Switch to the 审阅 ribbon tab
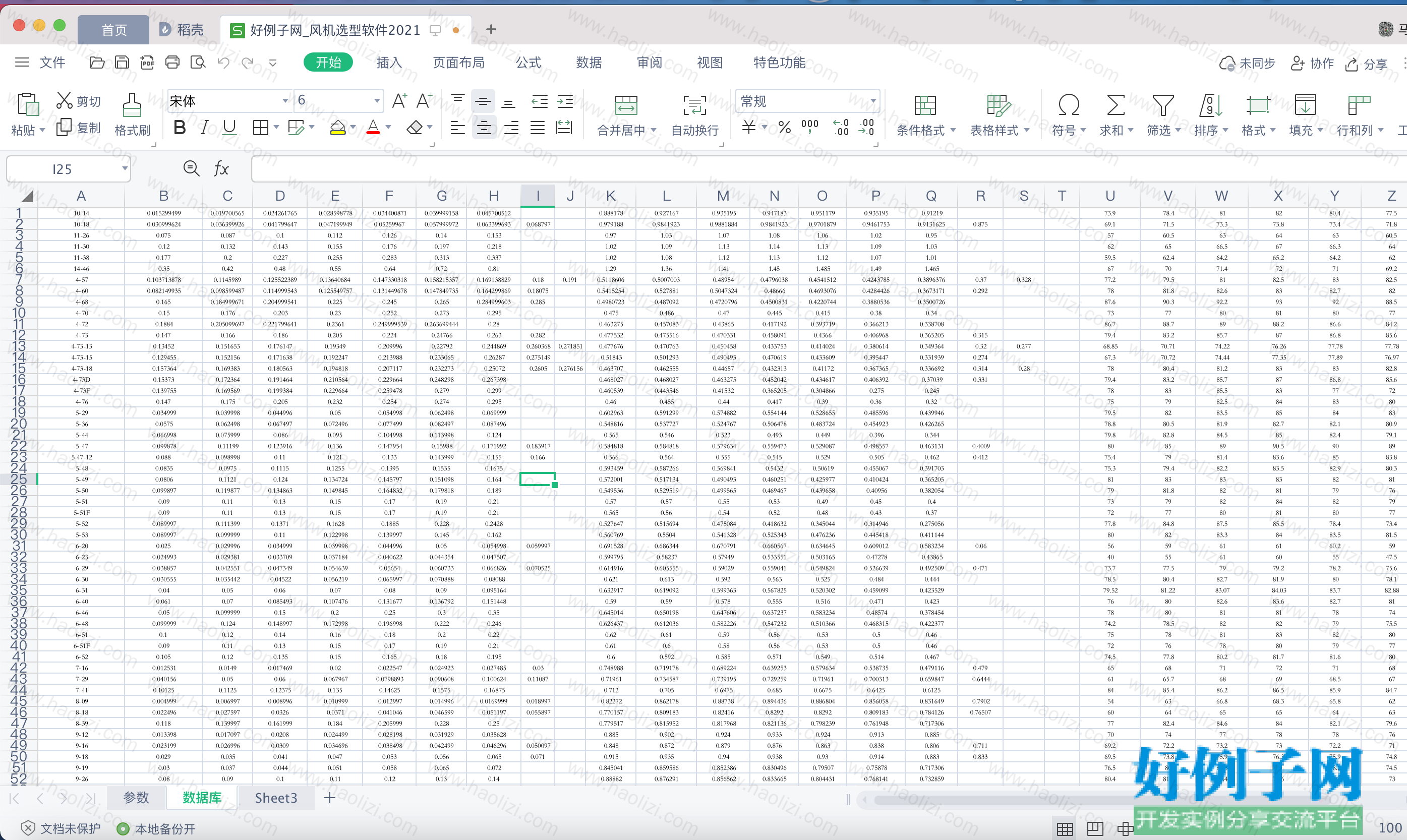This screenshot has height=840, width=1407. 649,62
